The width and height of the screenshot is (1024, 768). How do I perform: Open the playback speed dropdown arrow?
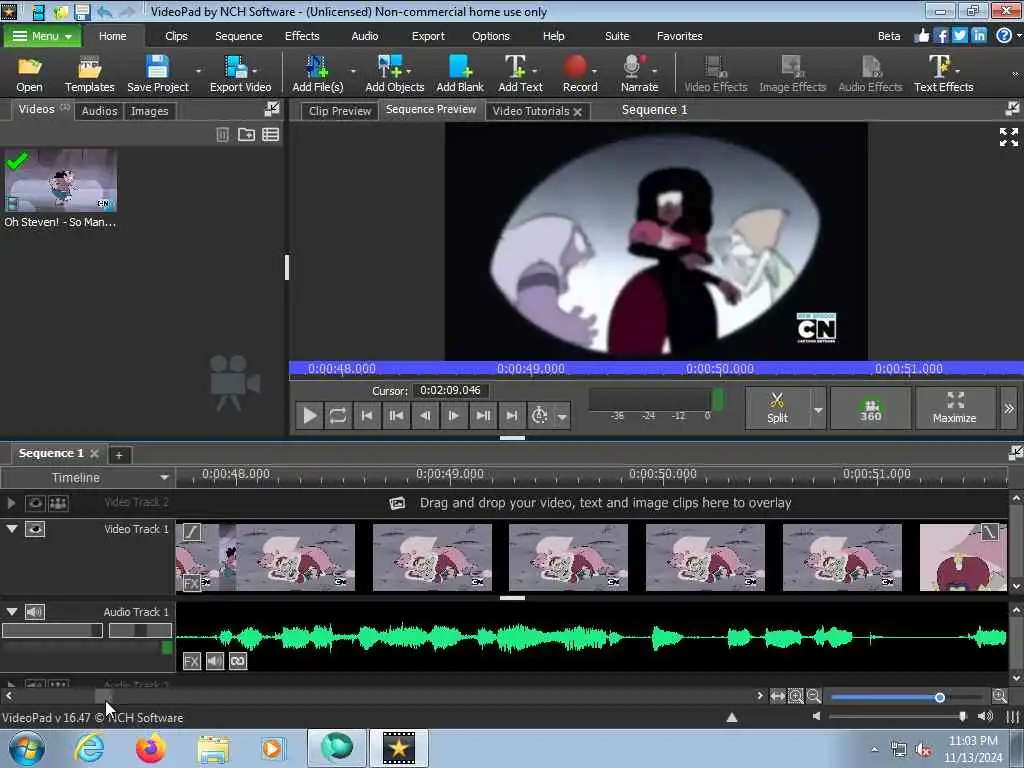562,416
